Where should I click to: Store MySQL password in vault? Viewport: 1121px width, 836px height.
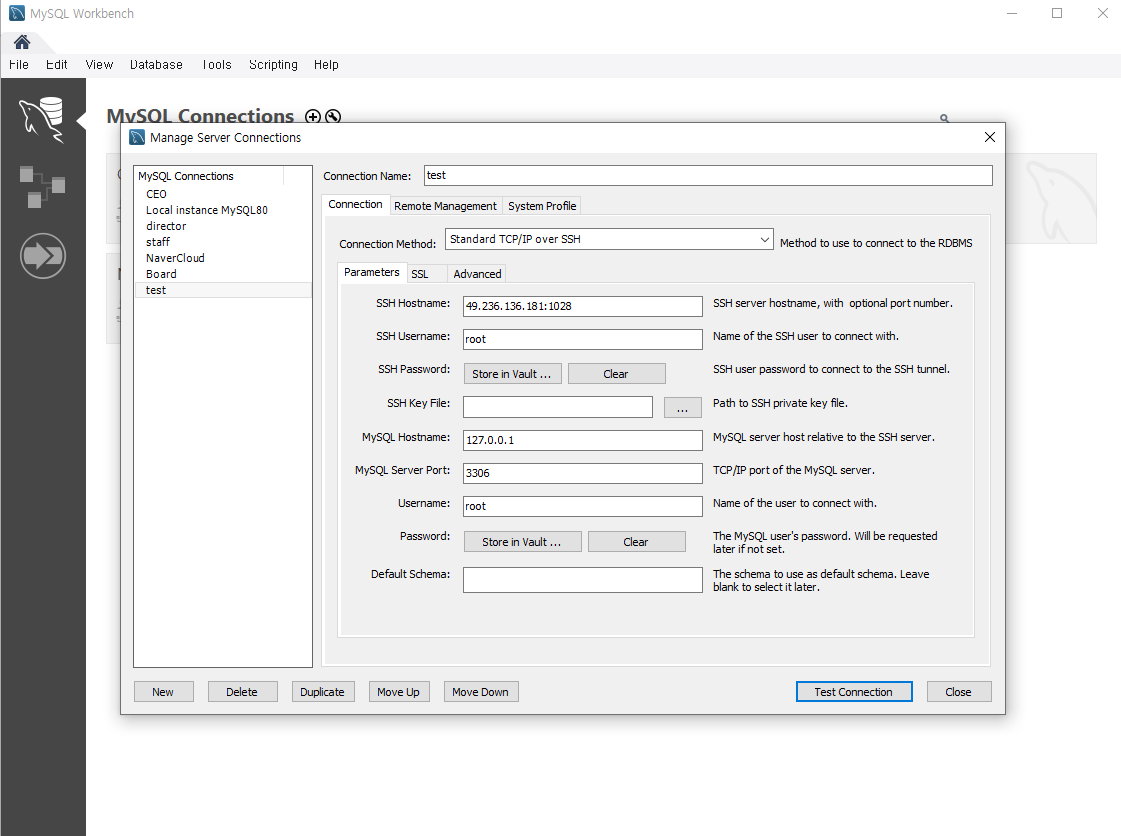coord(523,541)
